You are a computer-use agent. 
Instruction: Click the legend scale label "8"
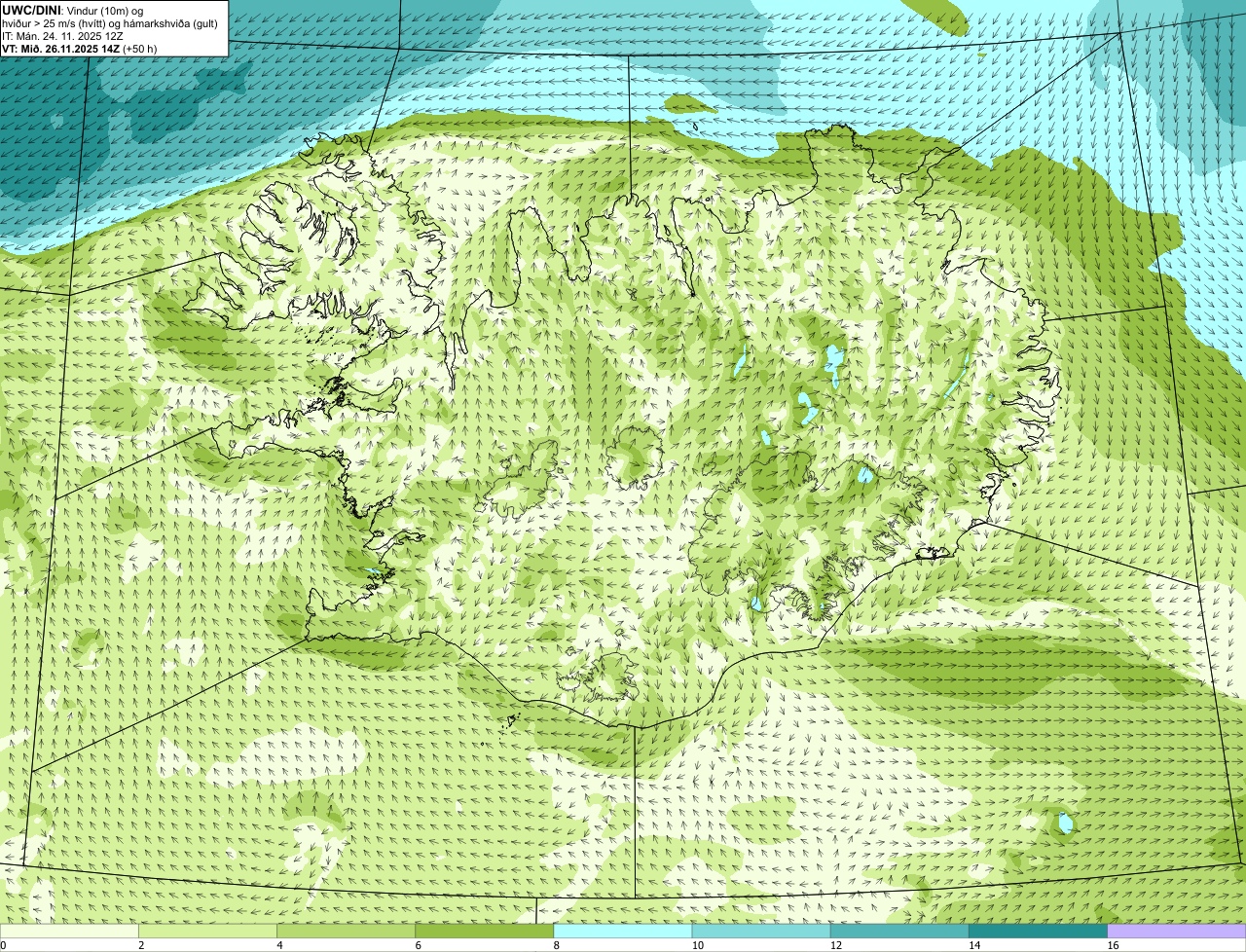(557, 945)
